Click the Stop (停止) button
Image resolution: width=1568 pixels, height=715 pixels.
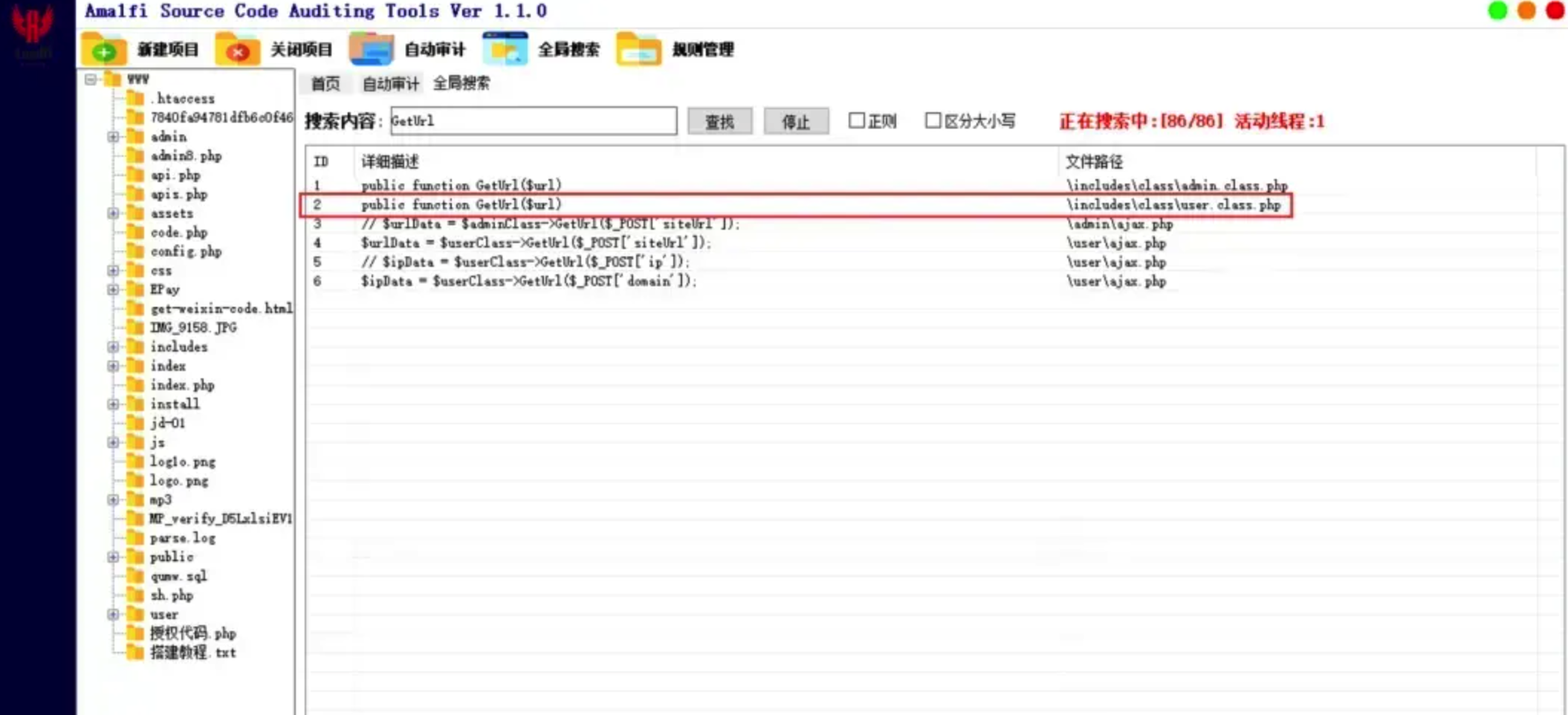coord(796,121)
